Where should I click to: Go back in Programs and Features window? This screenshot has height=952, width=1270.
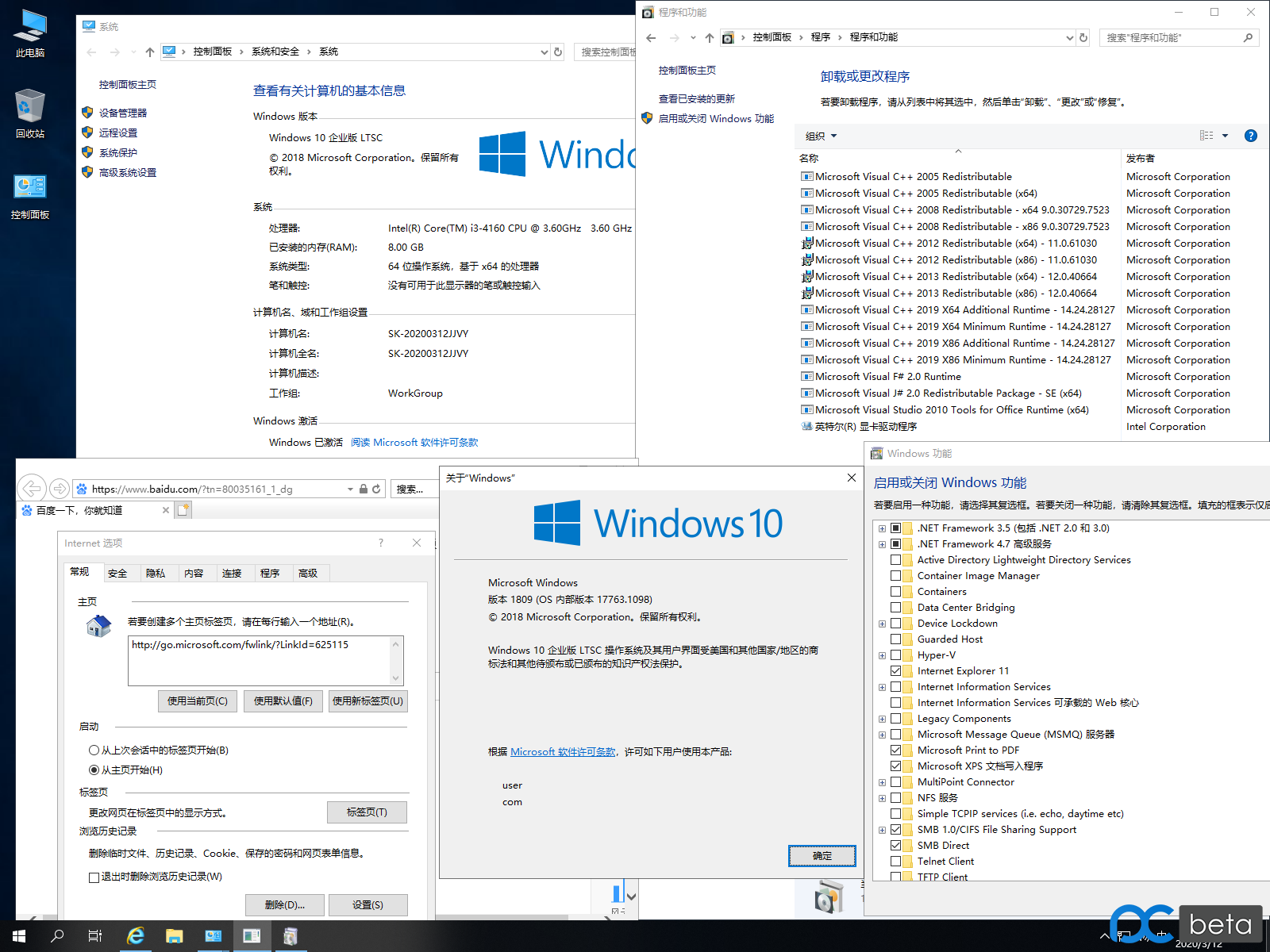click(651, 37)
